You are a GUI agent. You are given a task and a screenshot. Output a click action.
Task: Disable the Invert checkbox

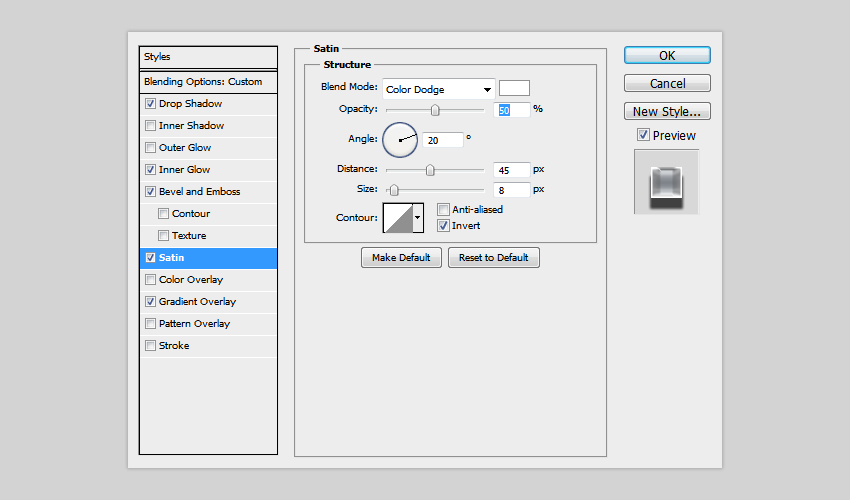pyautogui.click(x=443, y=226)
